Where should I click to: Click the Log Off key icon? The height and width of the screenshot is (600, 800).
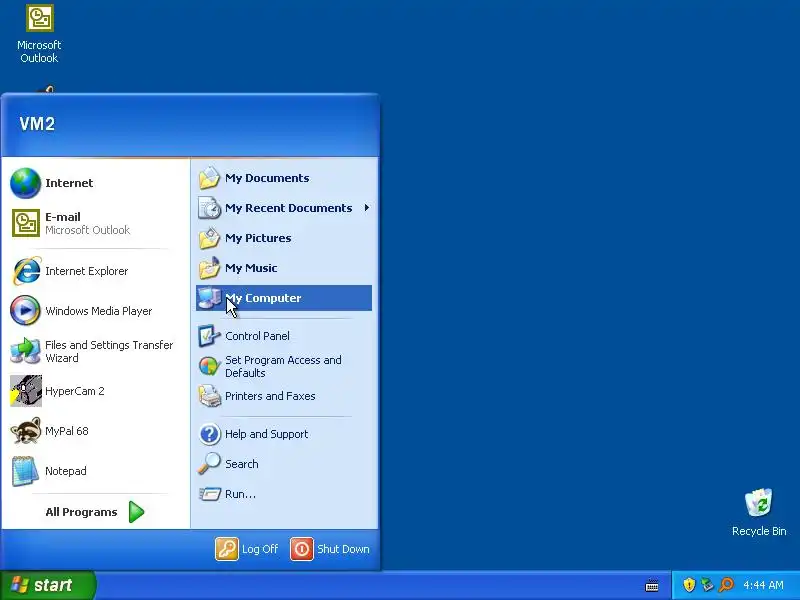(x=227, y=549)
